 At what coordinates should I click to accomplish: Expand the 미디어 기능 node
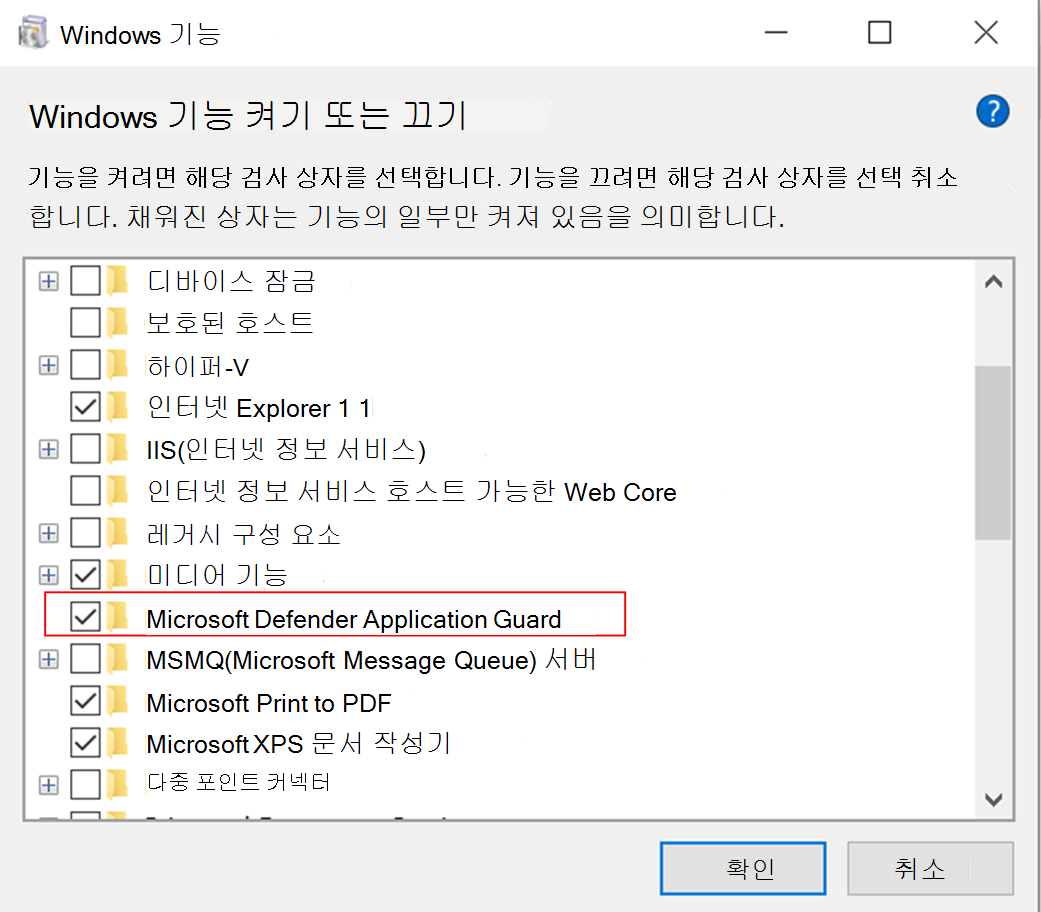pyautogui.click(x=48, y=575)
